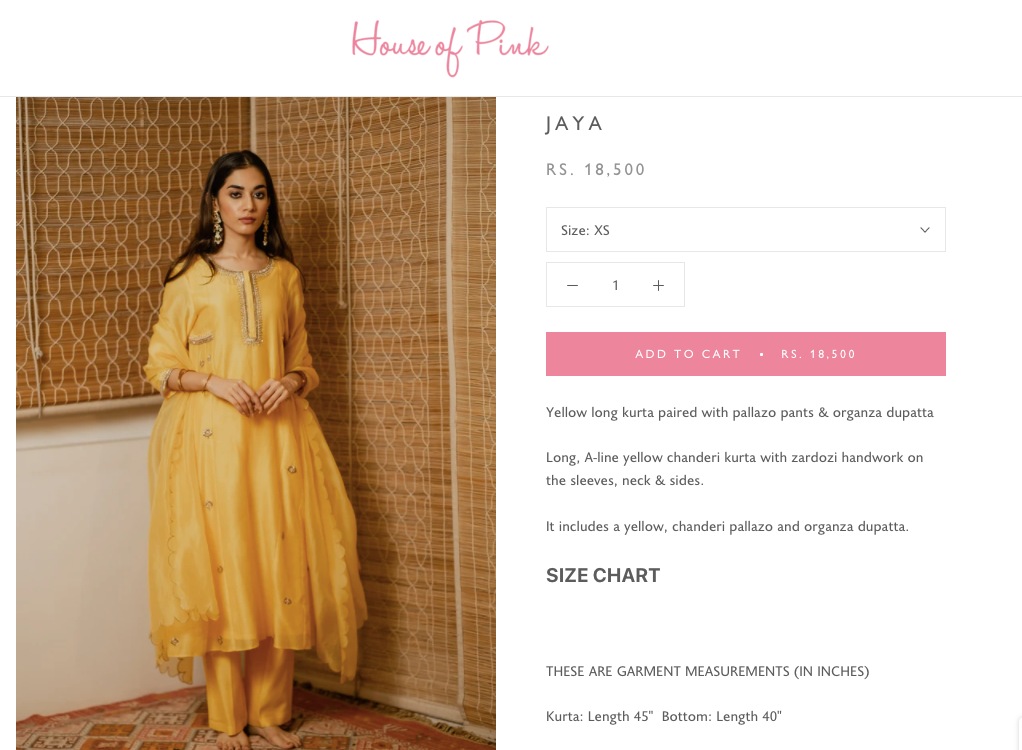This screenshot has width=1022, height=750.
Task: Click the chevron arrow in Size selector
Action: (x=924, y=230)
